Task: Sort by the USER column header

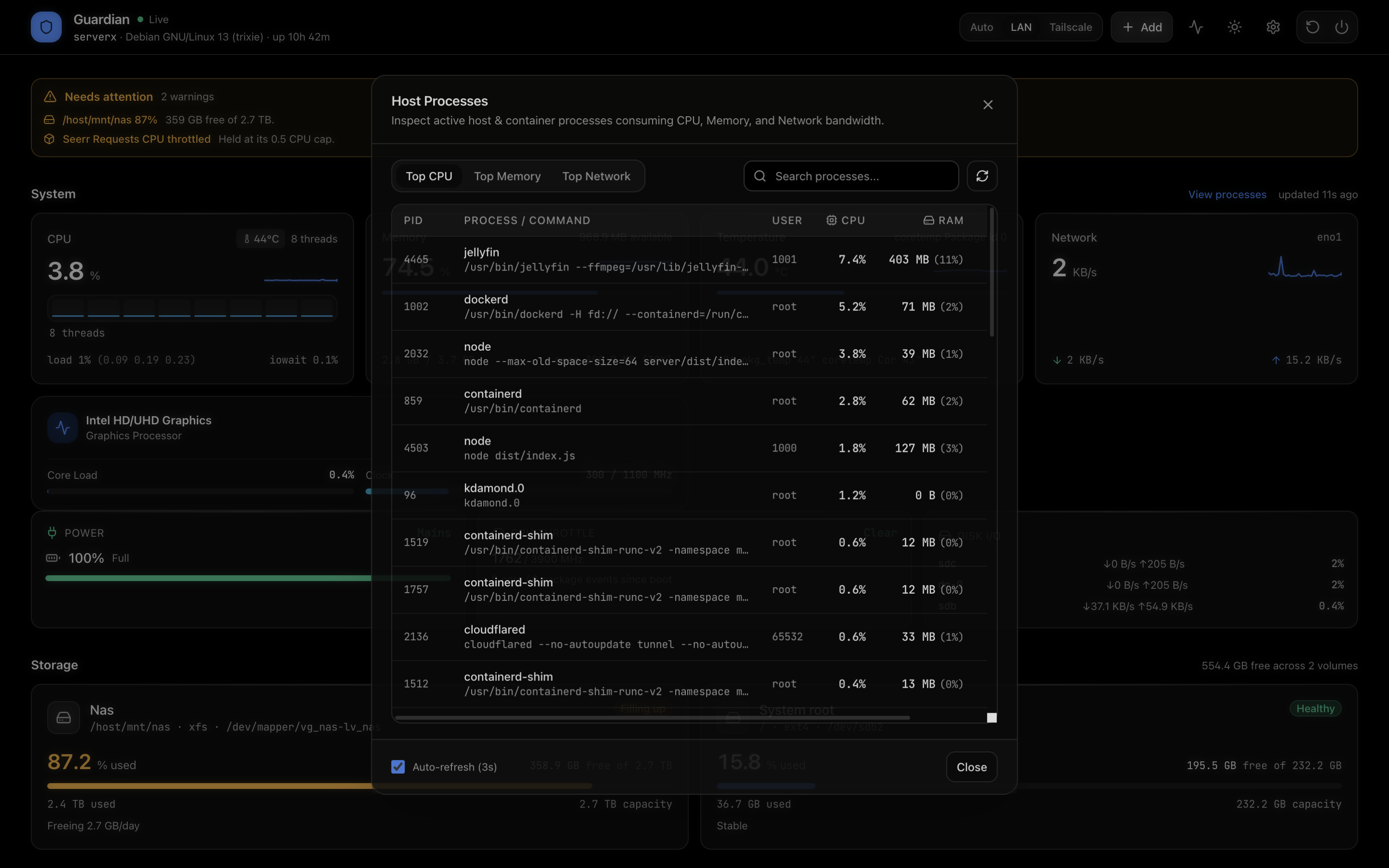Action: [787, 220]
